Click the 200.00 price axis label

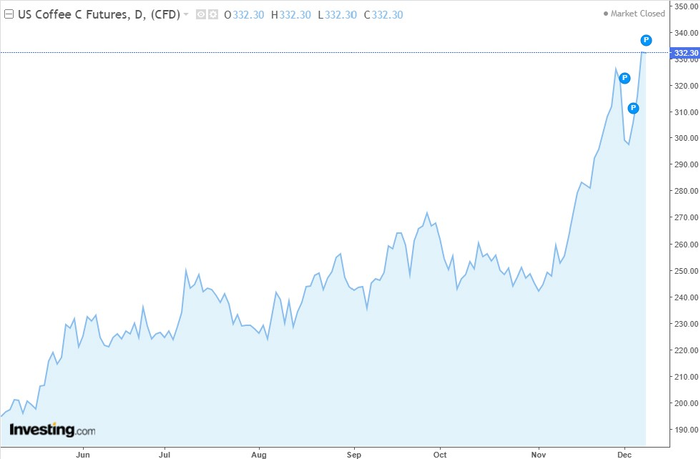pyautogui.click(x=686, y=403)
